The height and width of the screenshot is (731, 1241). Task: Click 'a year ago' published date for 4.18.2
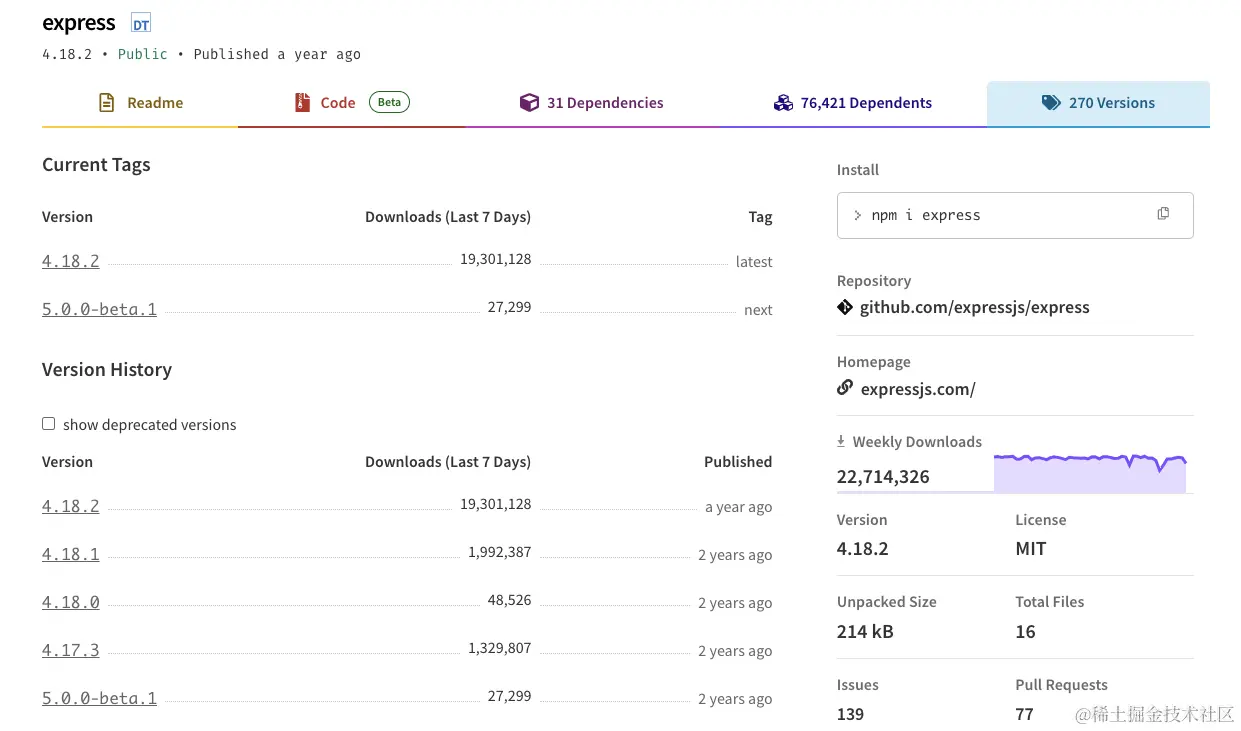(x=738, y=507)
